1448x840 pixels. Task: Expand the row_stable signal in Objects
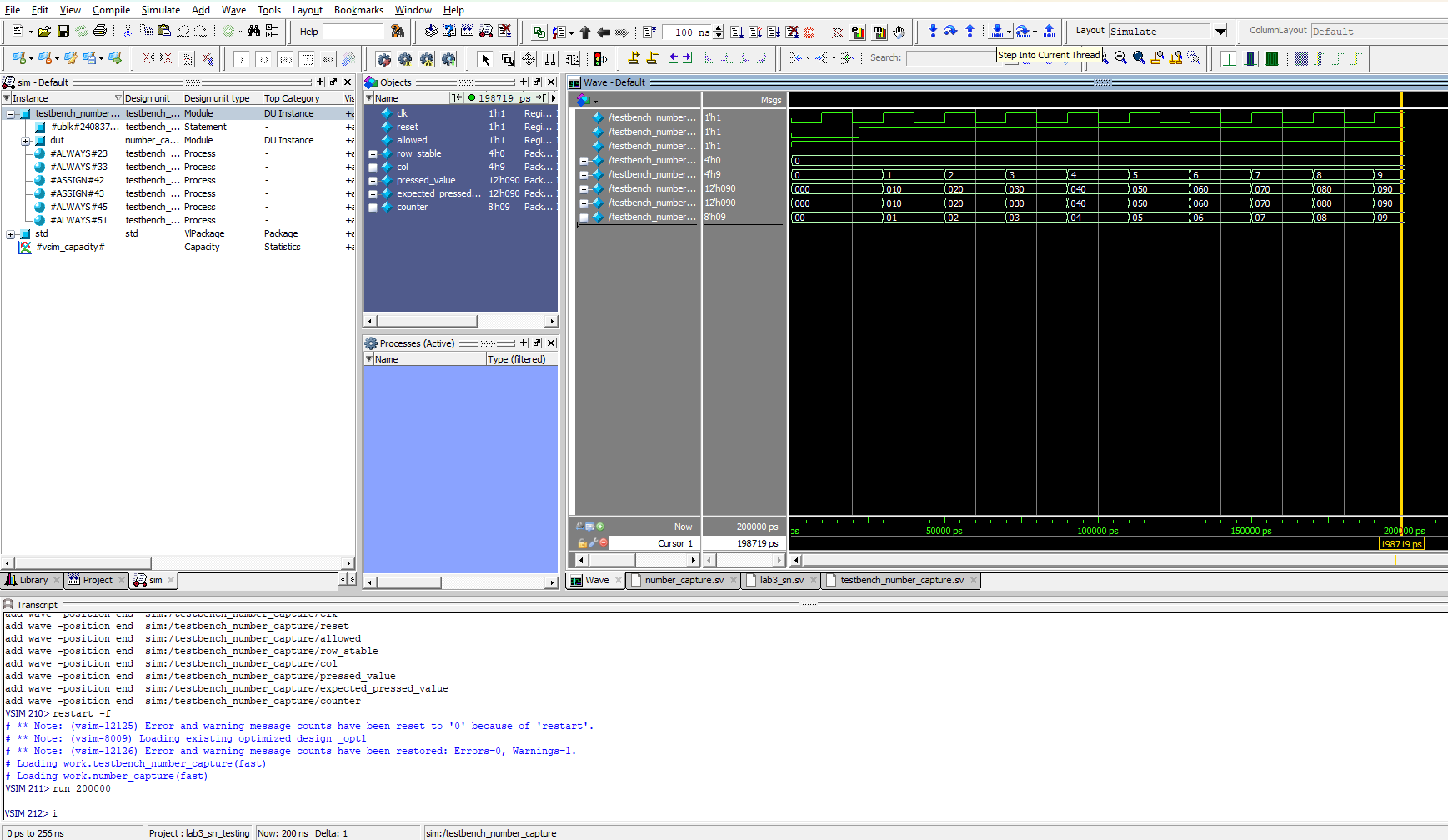373,154
